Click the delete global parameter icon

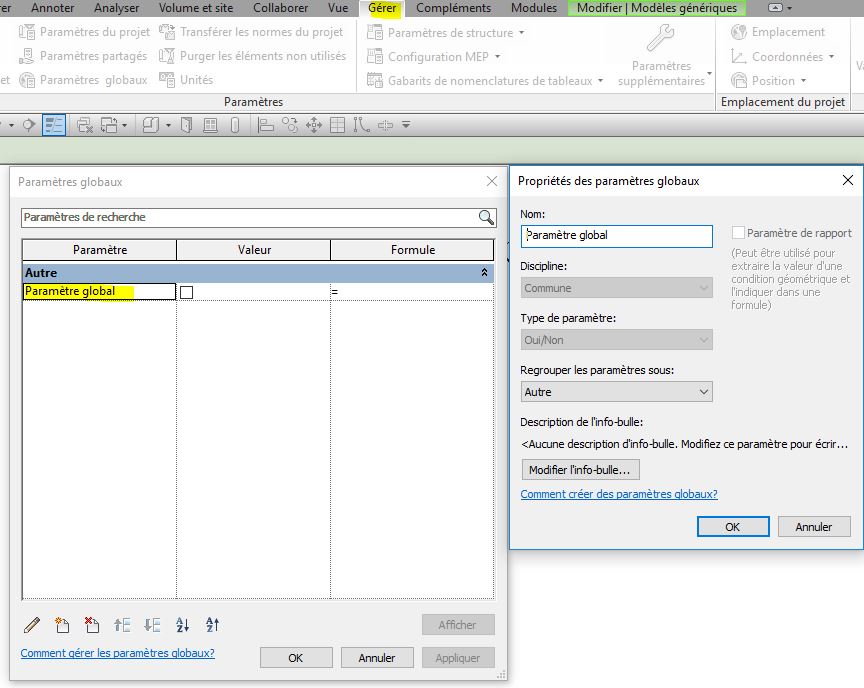(x=92, y=625)
